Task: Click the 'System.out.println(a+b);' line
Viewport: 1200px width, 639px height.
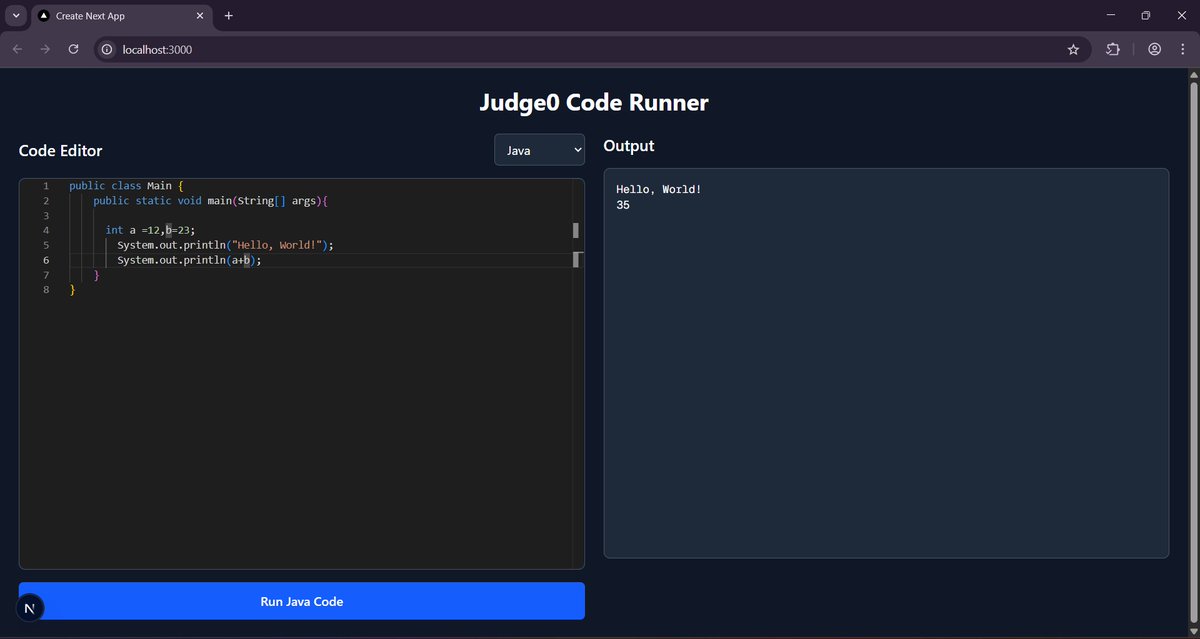Action: (x=189, y=260)
